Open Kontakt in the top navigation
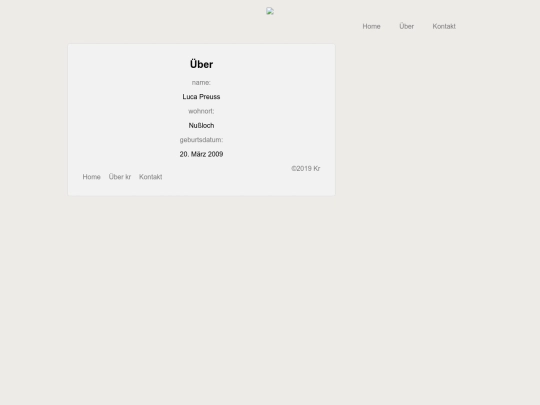Image resolution: width=540 pixels, height=405 pixels. [x=444, y=27]
